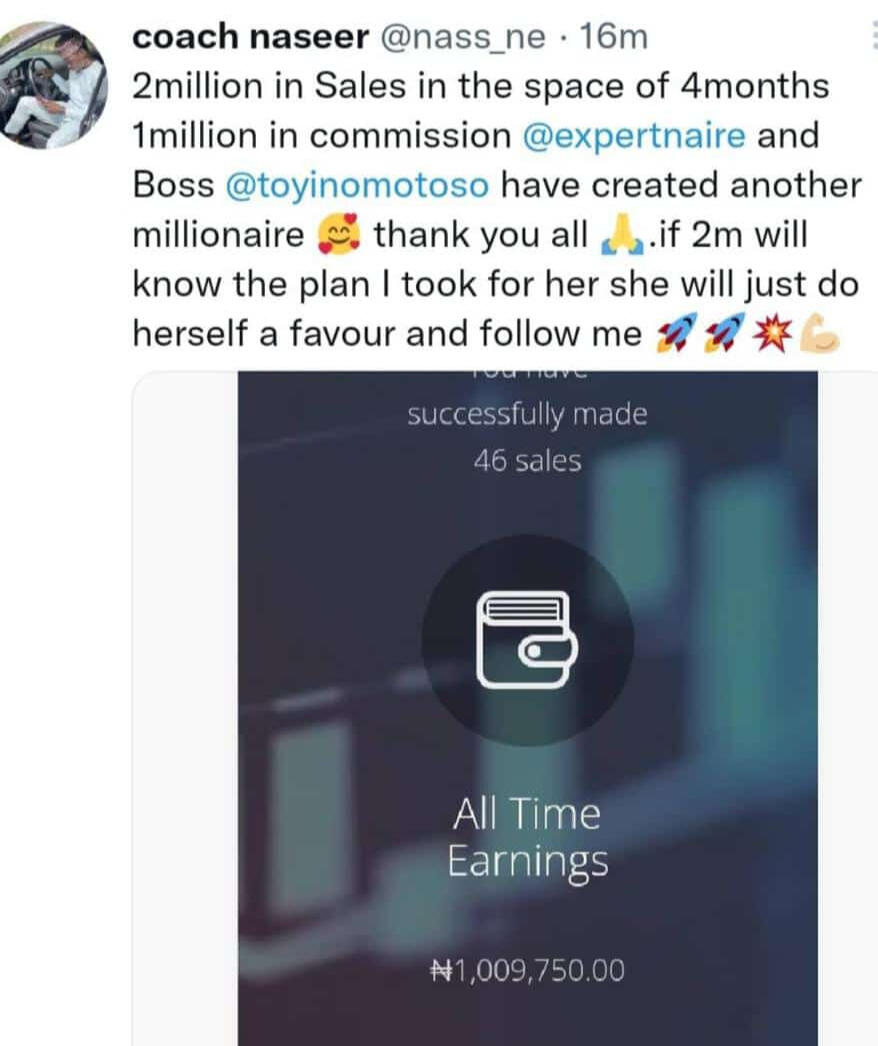Click the praying hands emoji
The height and width of the screenshot is (1046, 878).
[x=622, y=236]
